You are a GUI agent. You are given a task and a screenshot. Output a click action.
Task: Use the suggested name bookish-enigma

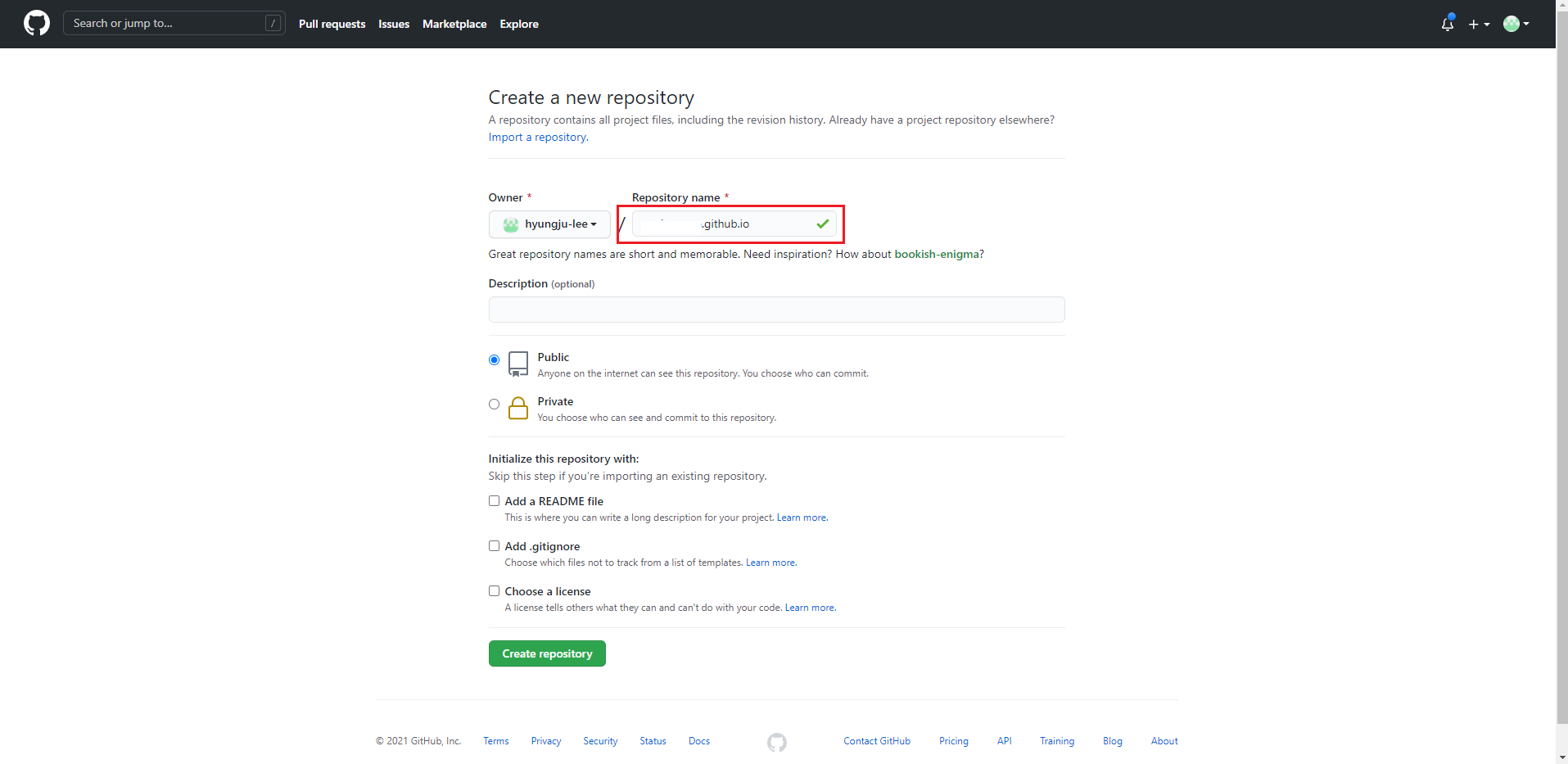(937, 255)
